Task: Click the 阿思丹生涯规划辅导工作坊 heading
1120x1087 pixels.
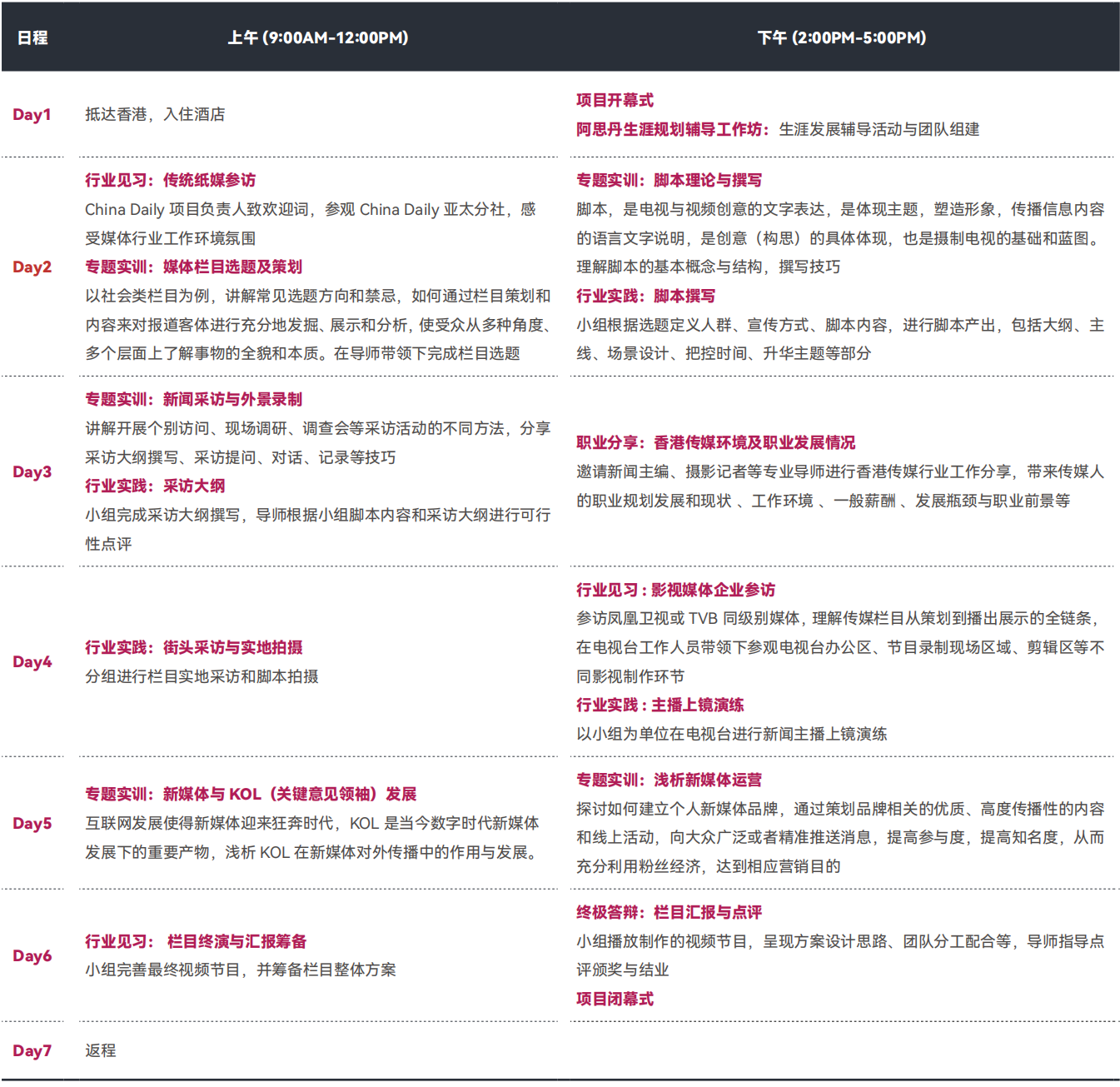Action: pos(670,129)
